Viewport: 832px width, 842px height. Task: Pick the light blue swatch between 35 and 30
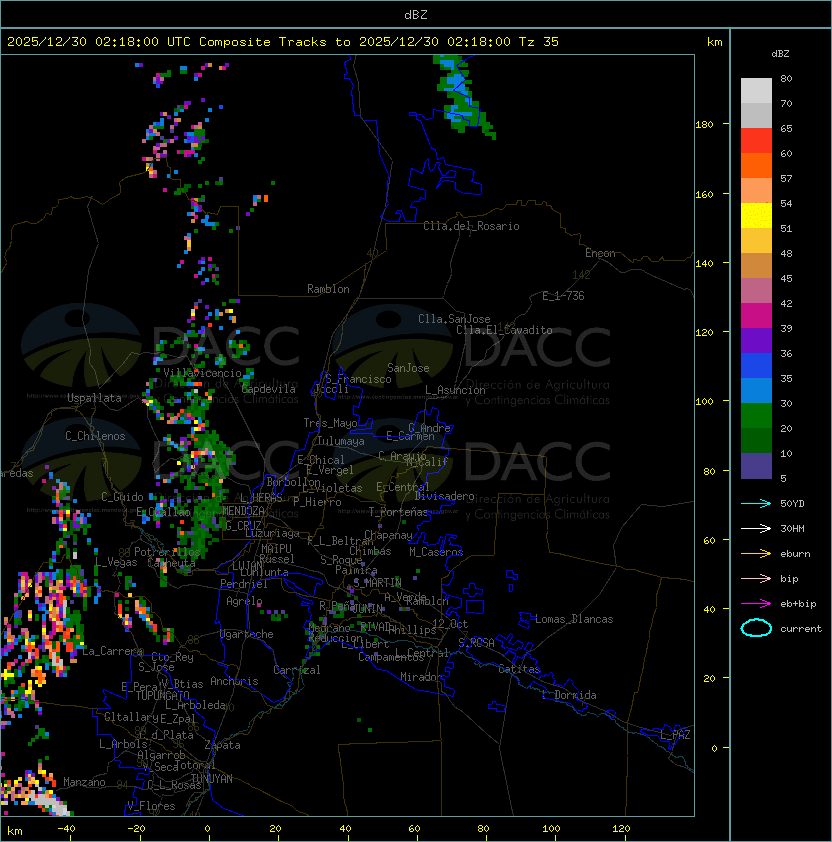(756, 390)
